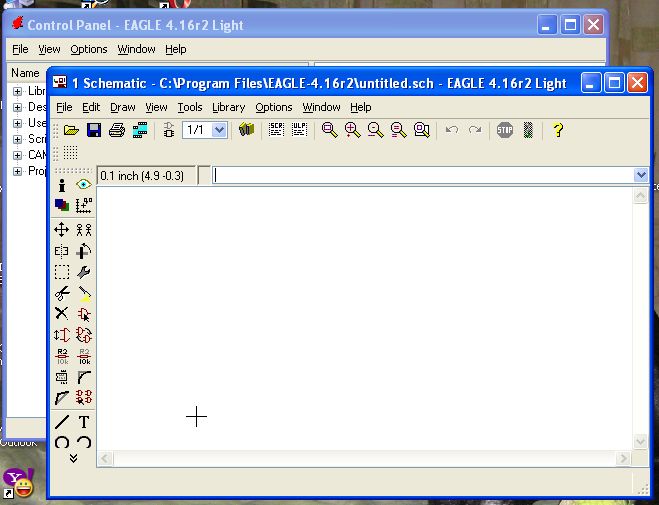This screenshot has height=505, width=659.
Task: Select the Arc tool
Action: coord(84,442)
